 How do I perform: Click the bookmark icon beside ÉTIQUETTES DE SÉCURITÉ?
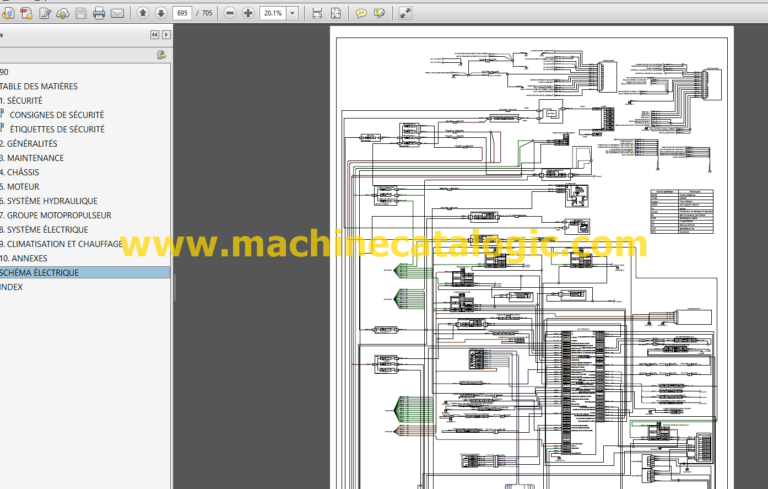point(2,128)
